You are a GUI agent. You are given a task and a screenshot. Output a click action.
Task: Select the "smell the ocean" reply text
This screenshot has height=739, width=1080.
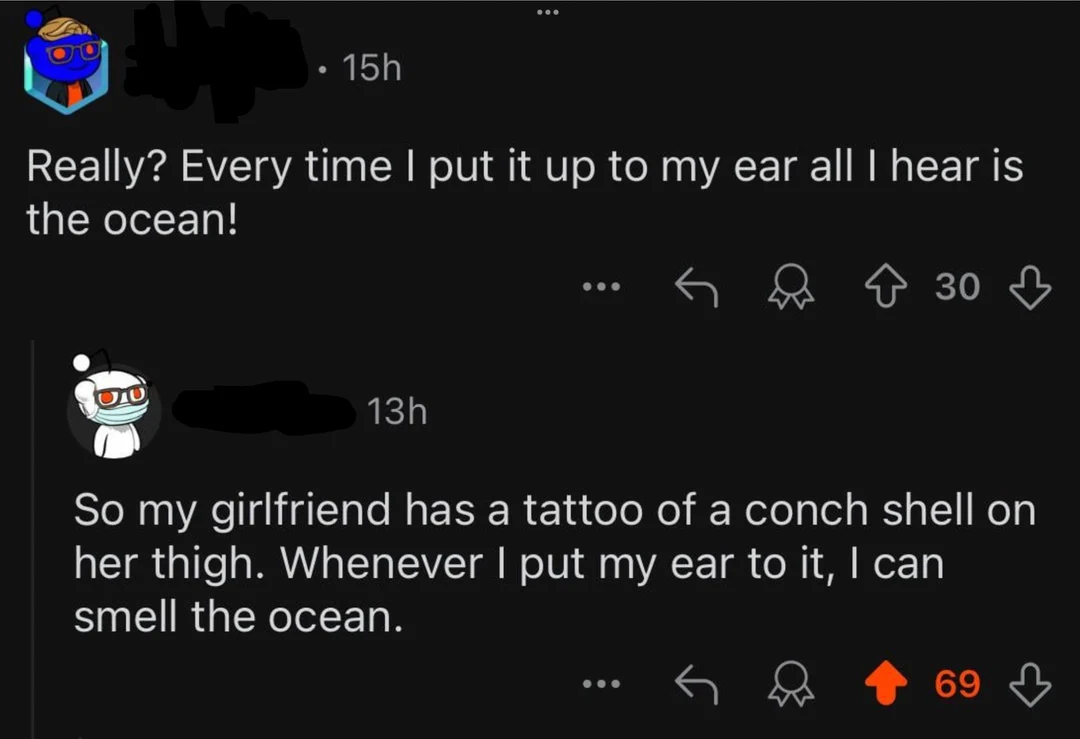(554, 563)
